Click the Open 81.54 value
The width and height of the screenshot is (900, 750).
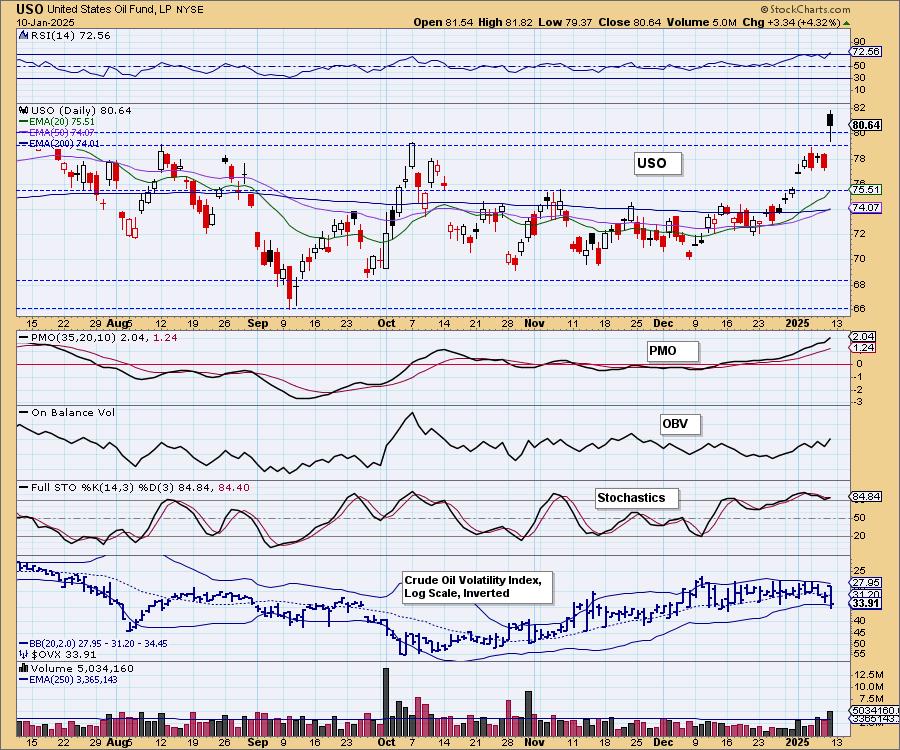[x=443, y=22]
